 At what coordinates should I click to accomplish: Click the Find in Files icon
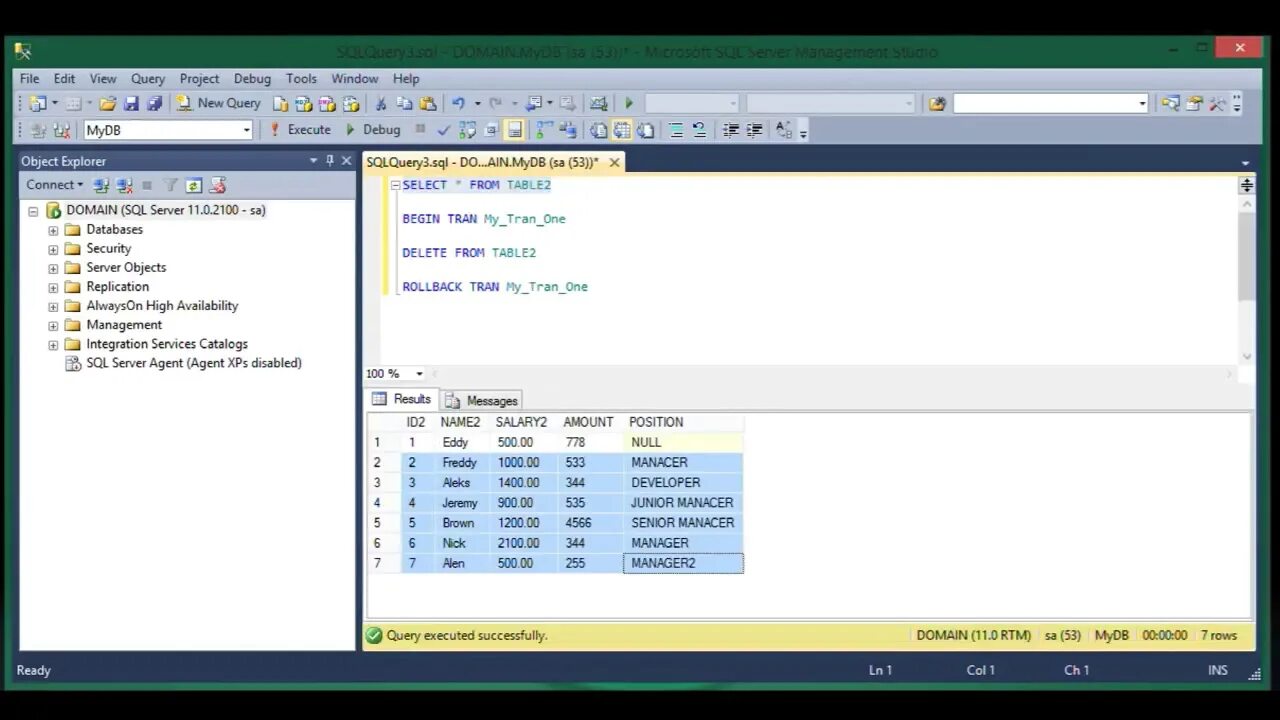[x=937, y=103]
